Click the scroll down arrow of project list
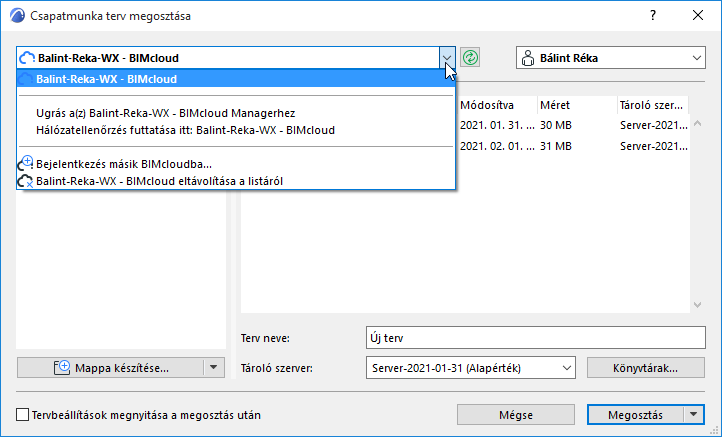The image size is (722, 437). point(698,305)
